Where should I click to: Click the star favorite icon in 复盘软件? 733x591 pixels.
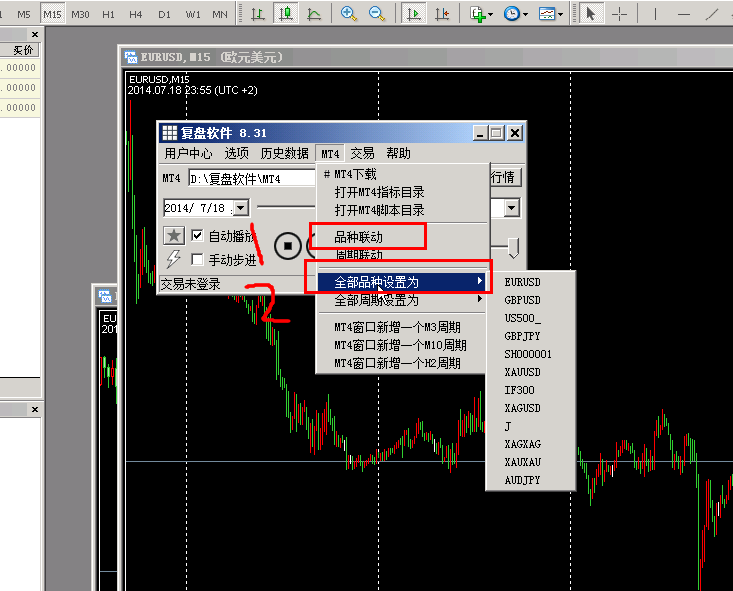pyautogui.click(x=174, y=236)
